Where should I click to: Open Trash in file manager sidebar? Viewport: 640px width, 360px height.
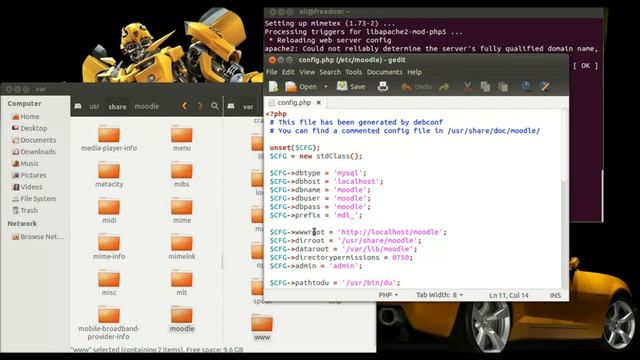click(x=25, y=210)
